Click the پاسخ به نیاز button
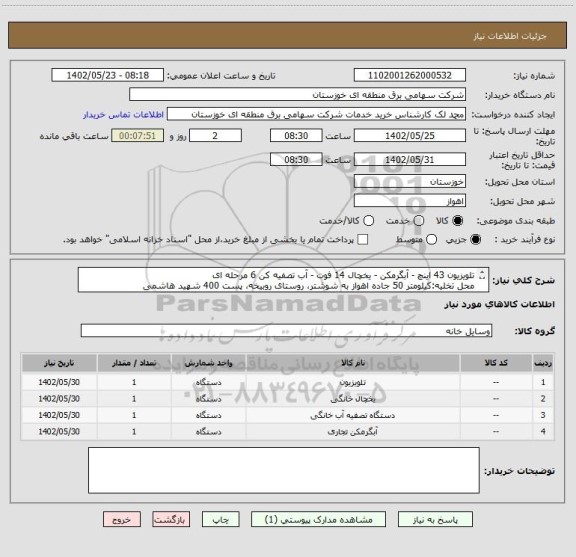The image size is (576, 557). 435,520
